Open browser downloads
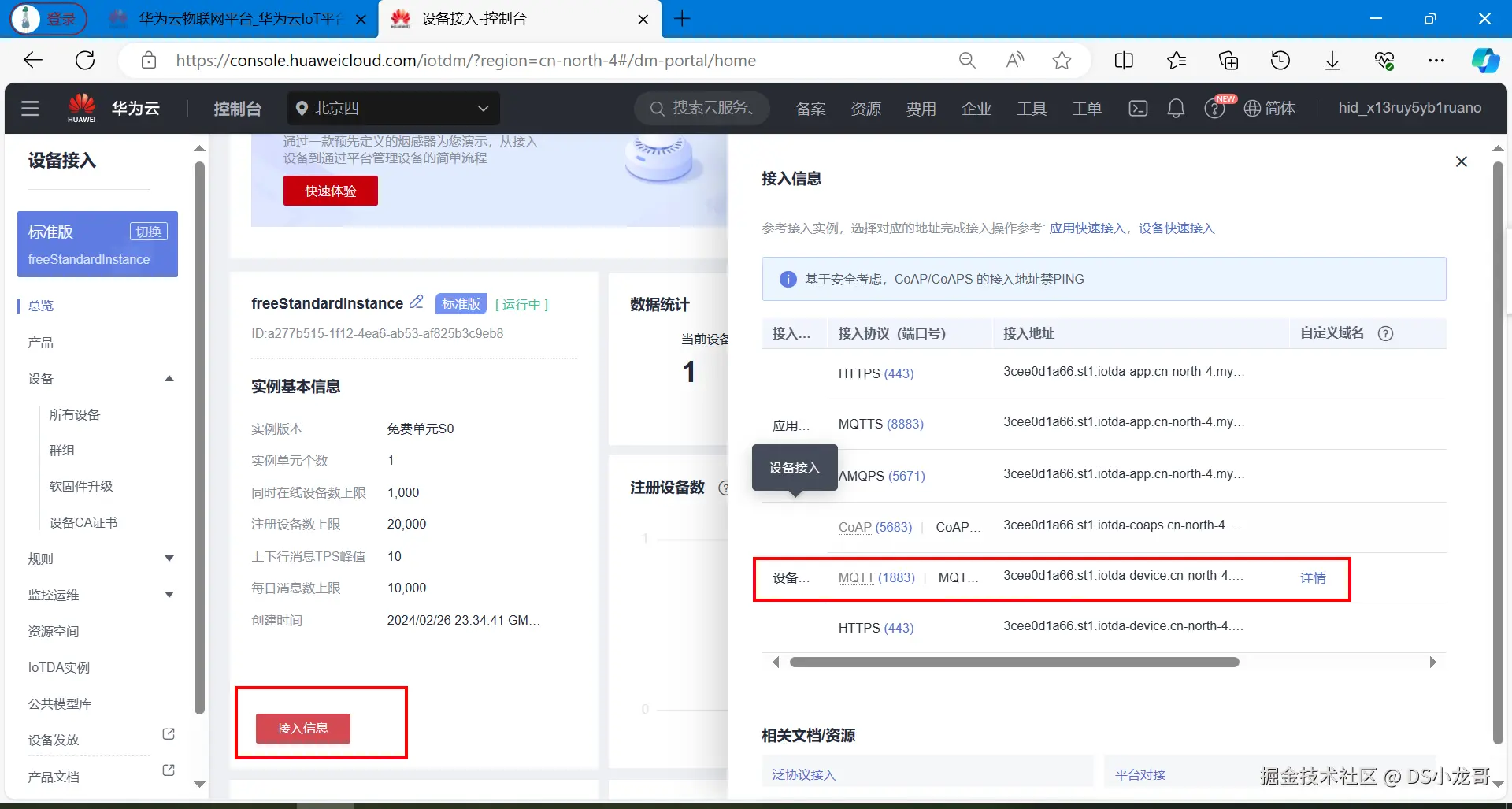The width and height of the screenshot is (1512, 809). tap(1332, 60)
